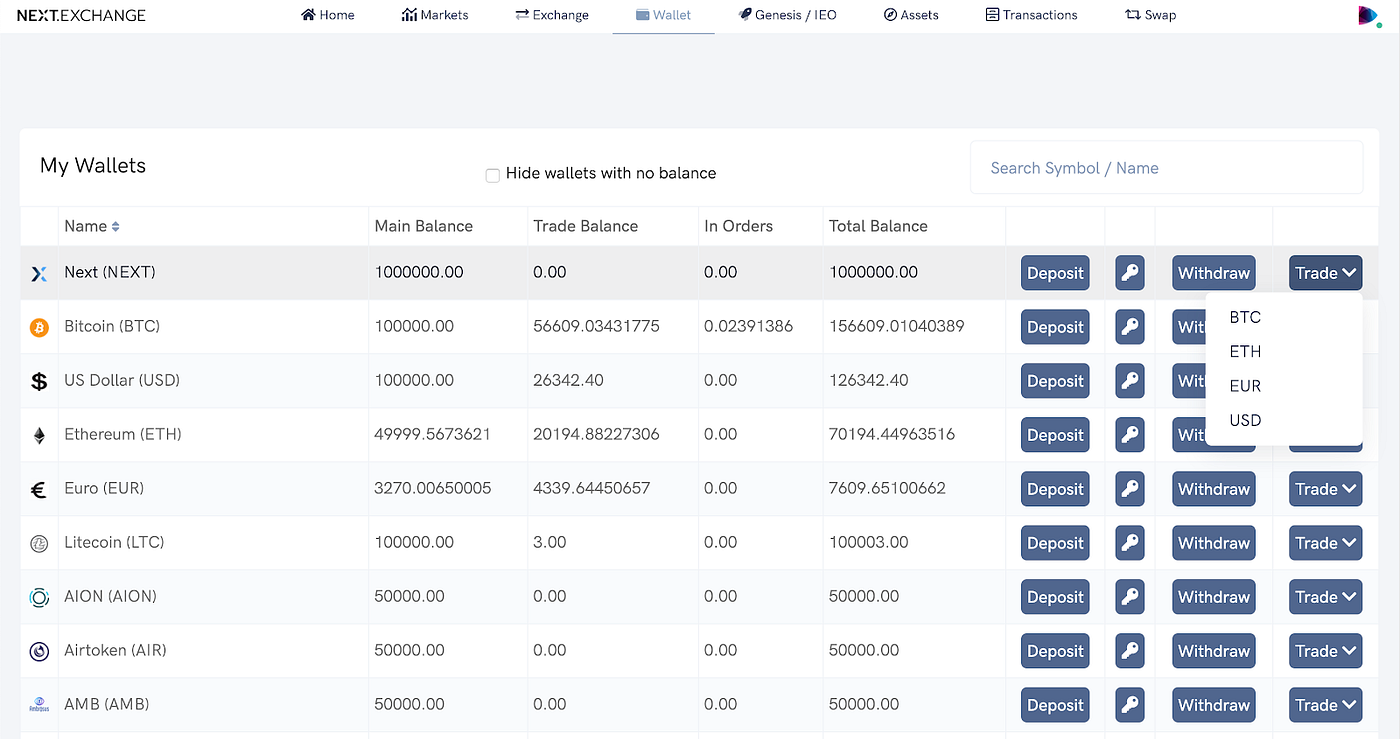Image resolution: width=1400 pixels, height=739 pixels.
Task: Click Withdraw for AMB
Action: (1214, 705)
